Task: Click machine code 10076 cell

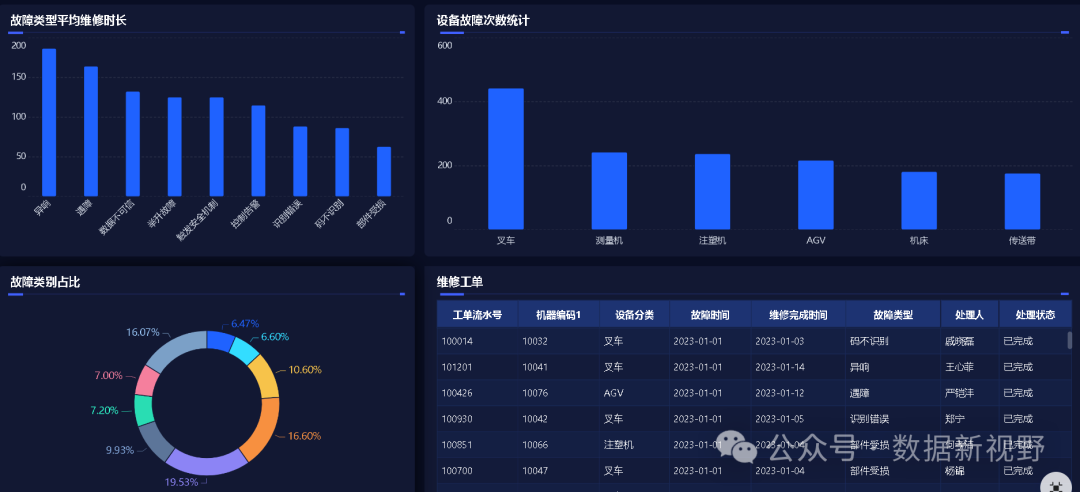Action: click(559, 393)
